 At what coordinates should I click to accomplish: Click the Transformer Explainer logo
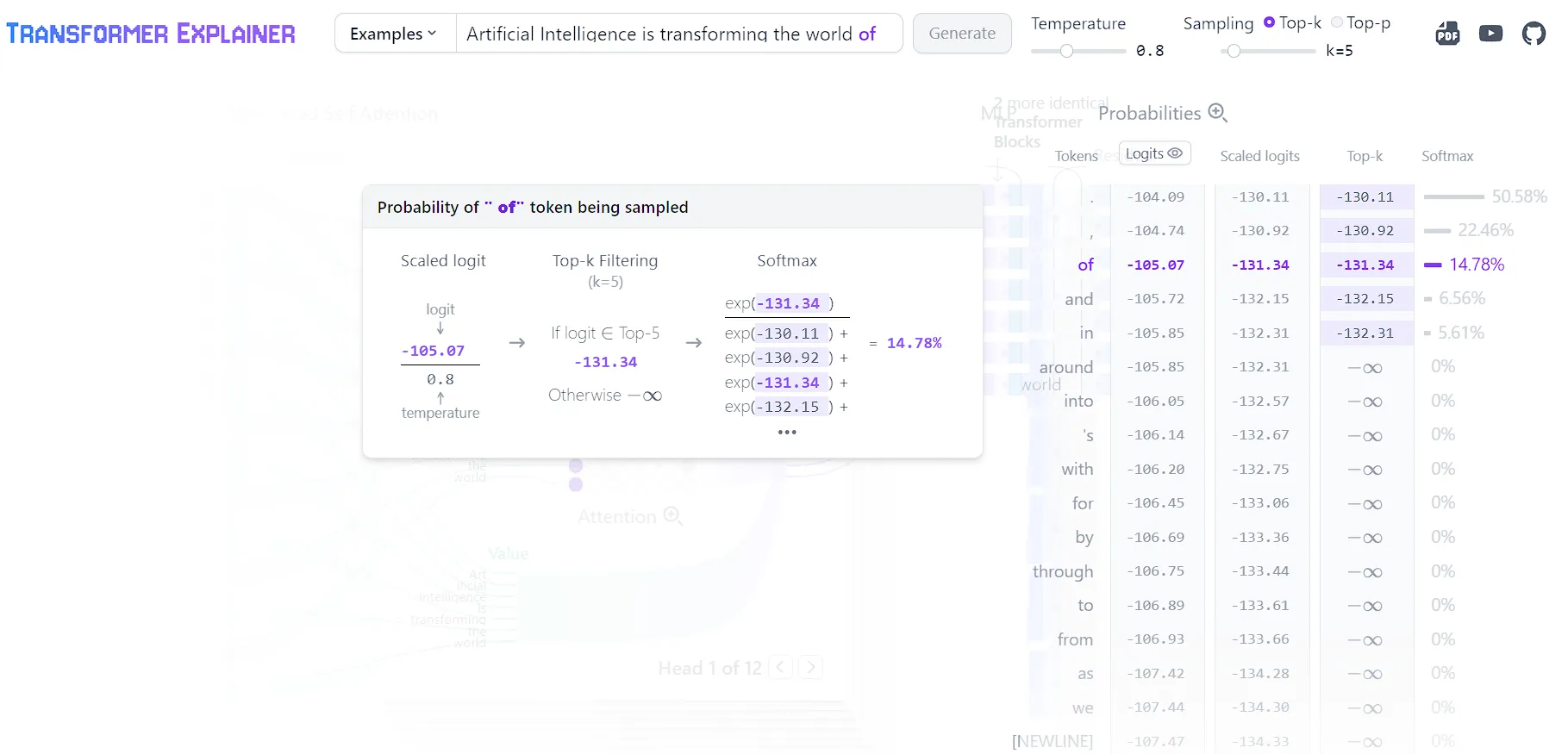151,34
